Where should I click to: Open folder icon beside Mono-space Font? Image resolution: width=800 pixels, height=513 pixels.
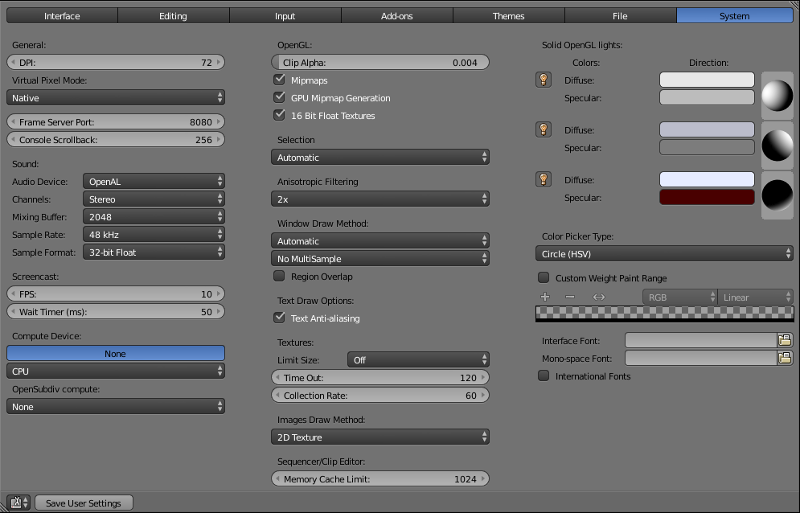click(x=785, y=358)
